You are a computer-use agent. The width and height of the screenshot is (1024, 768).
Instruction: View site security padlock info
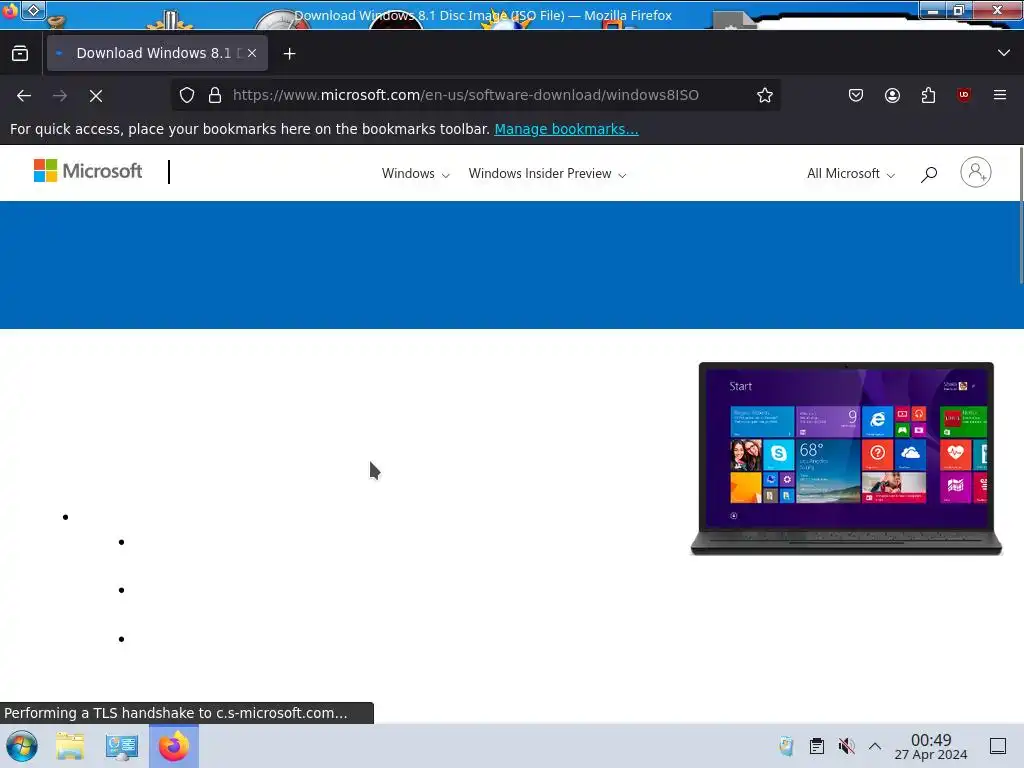point(215,95)
